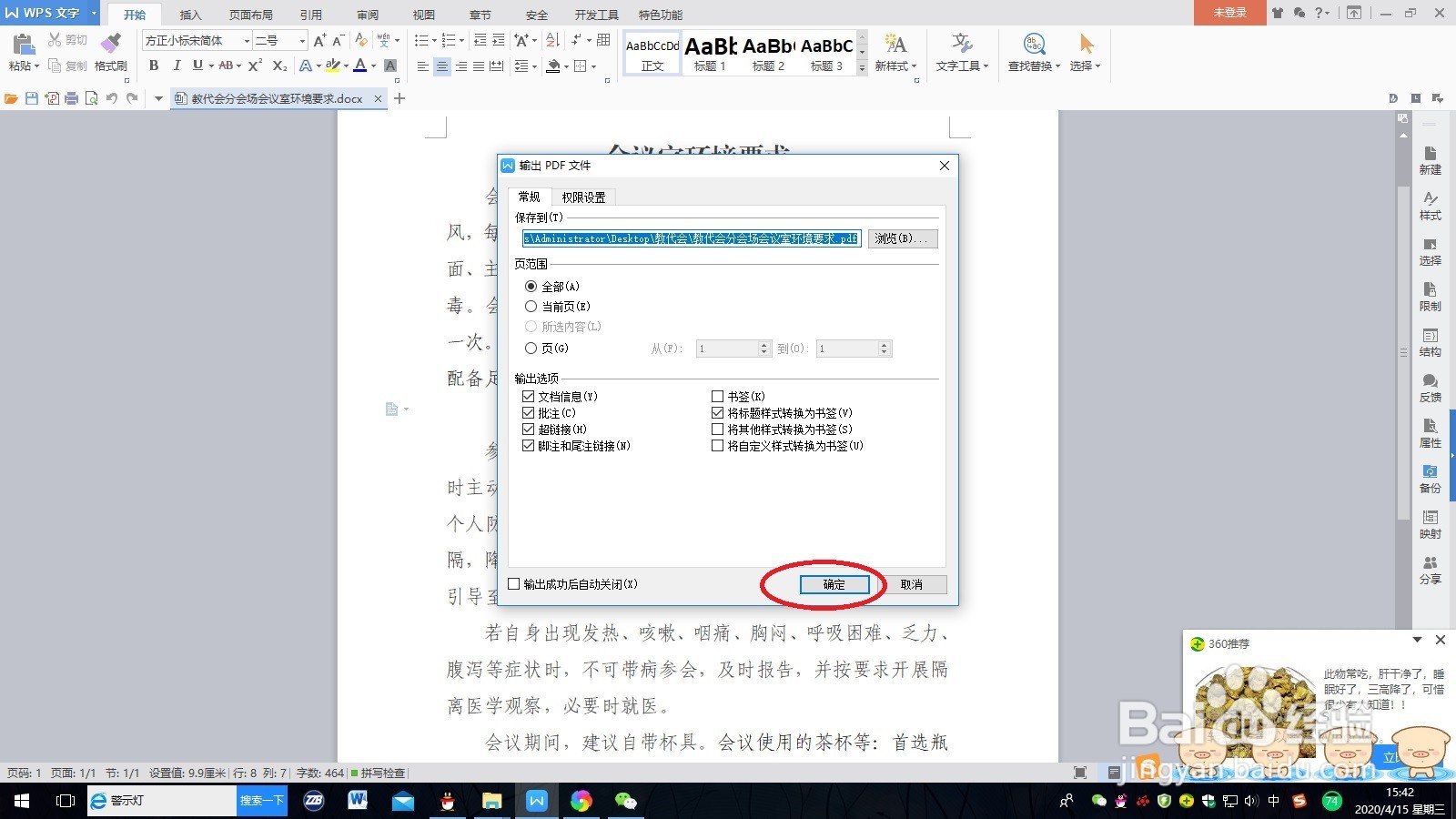Open the 新建 (New) sidebar icon
Viewport: 1456px width, 819px height.
tap(1430, 160)
